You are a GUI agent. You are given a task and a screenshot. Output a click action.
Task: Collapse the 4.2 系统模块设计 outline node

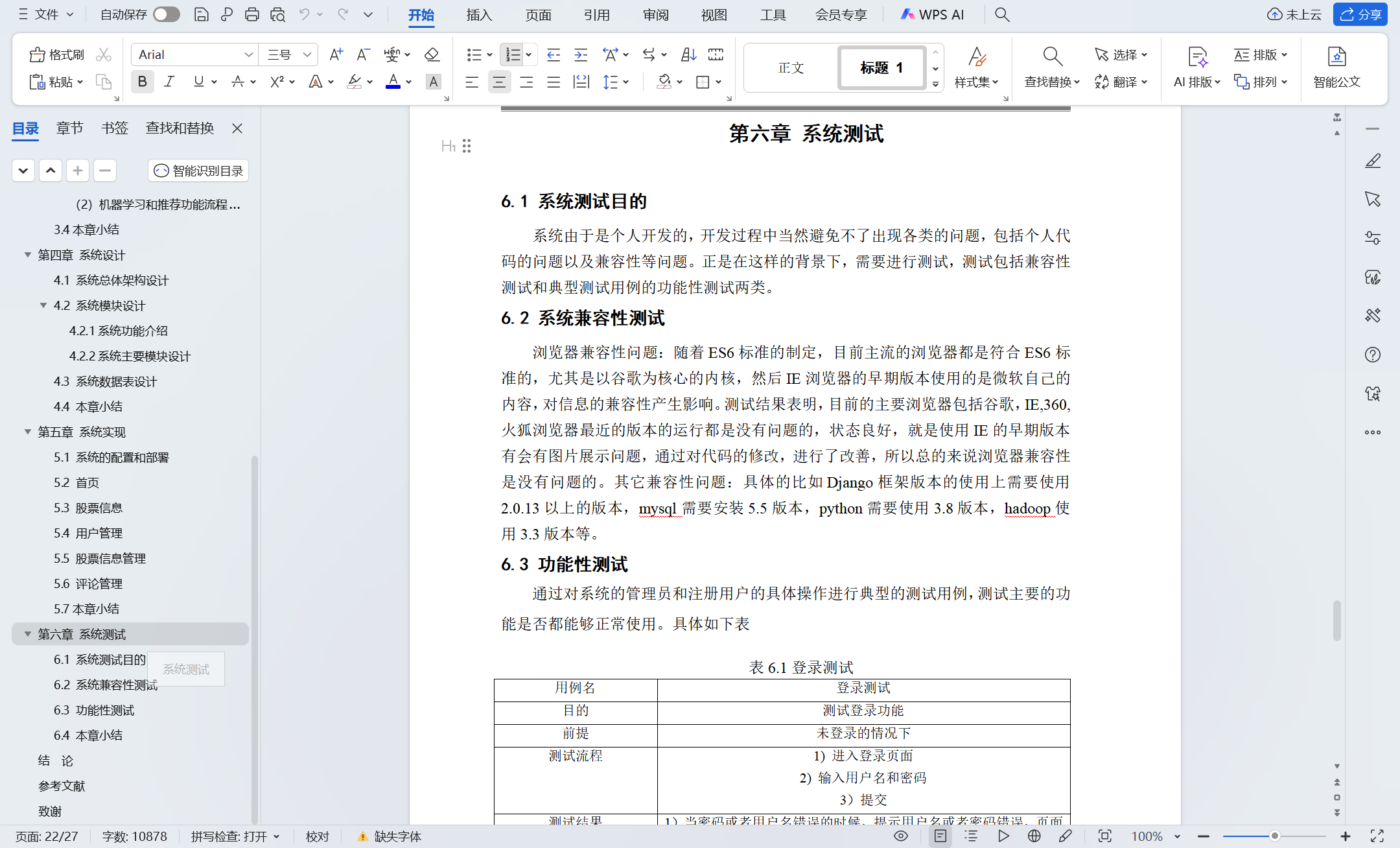(43, 305)
